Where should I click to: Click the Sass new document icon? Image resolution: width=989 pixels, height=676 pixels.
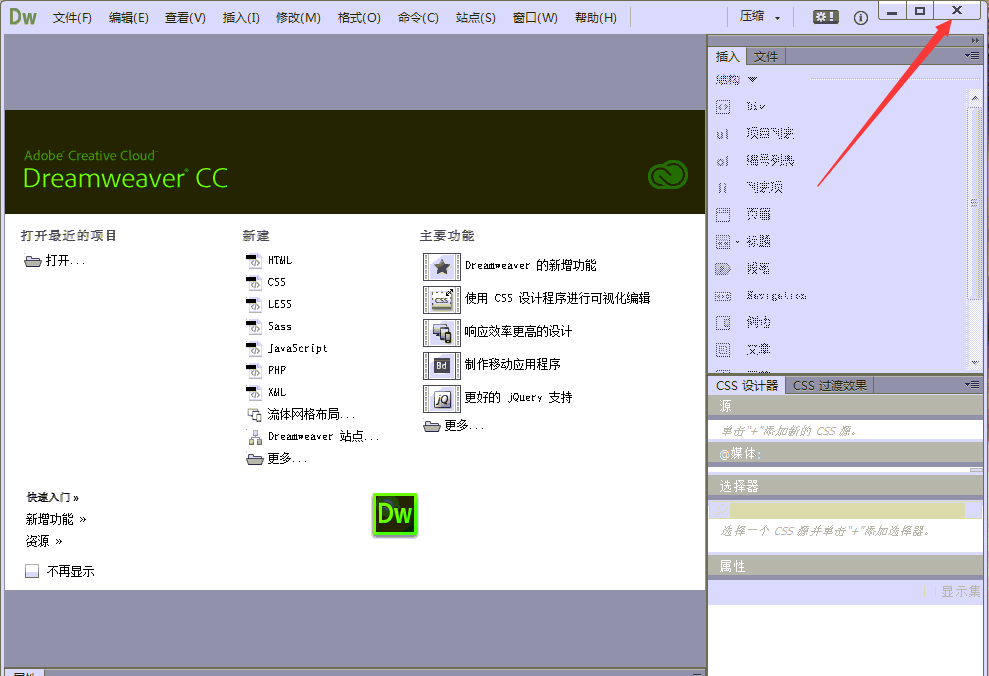point(254,326)
